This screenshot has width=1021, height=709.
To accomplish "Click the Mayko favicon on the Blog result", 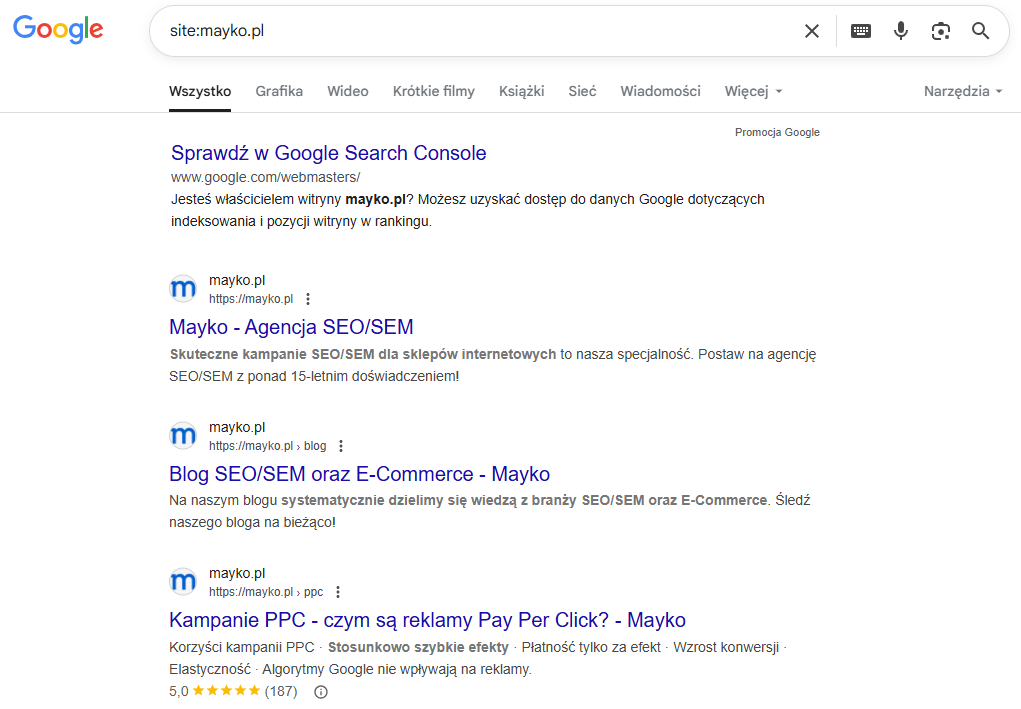I will (x=183, y=436).
